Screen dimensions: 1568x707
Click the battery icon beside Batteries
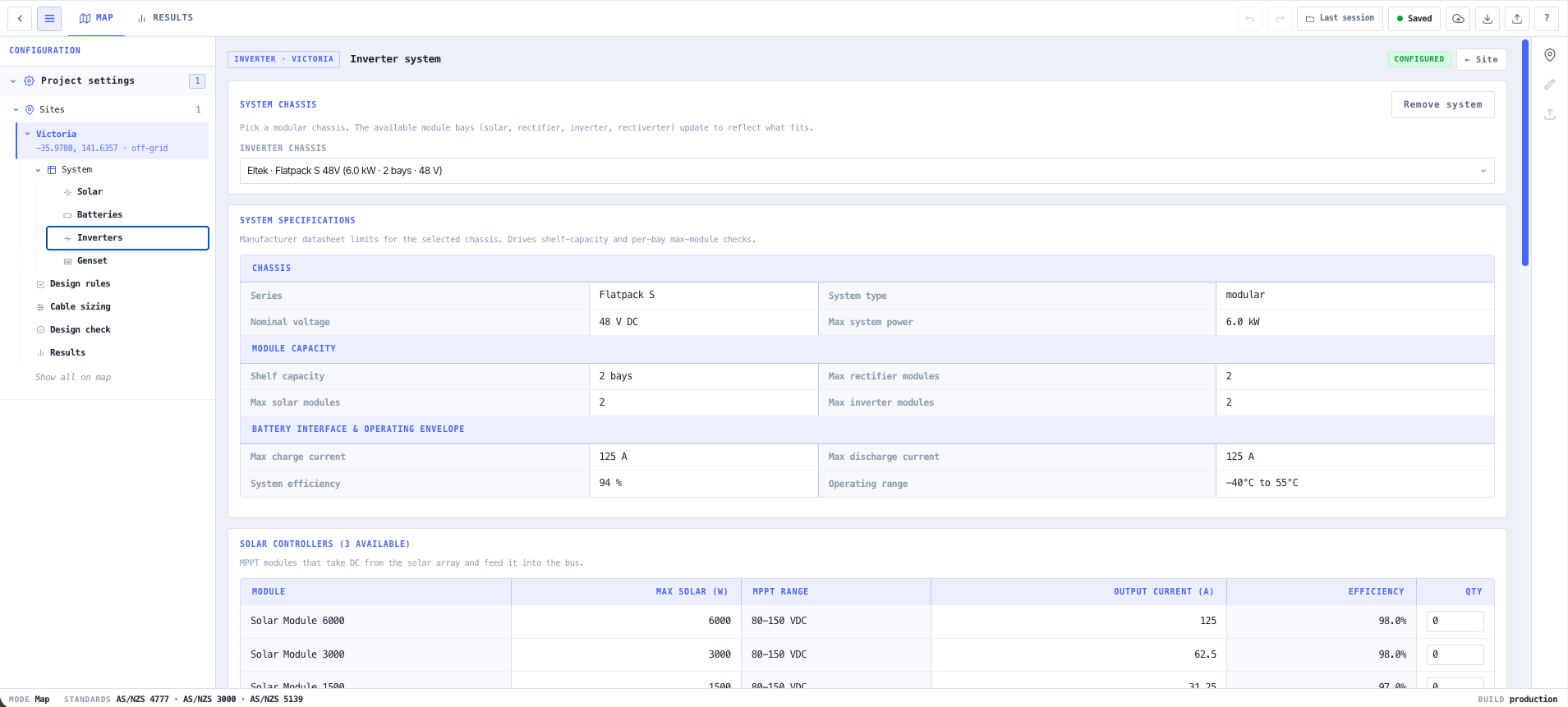[x=67, y=215]
